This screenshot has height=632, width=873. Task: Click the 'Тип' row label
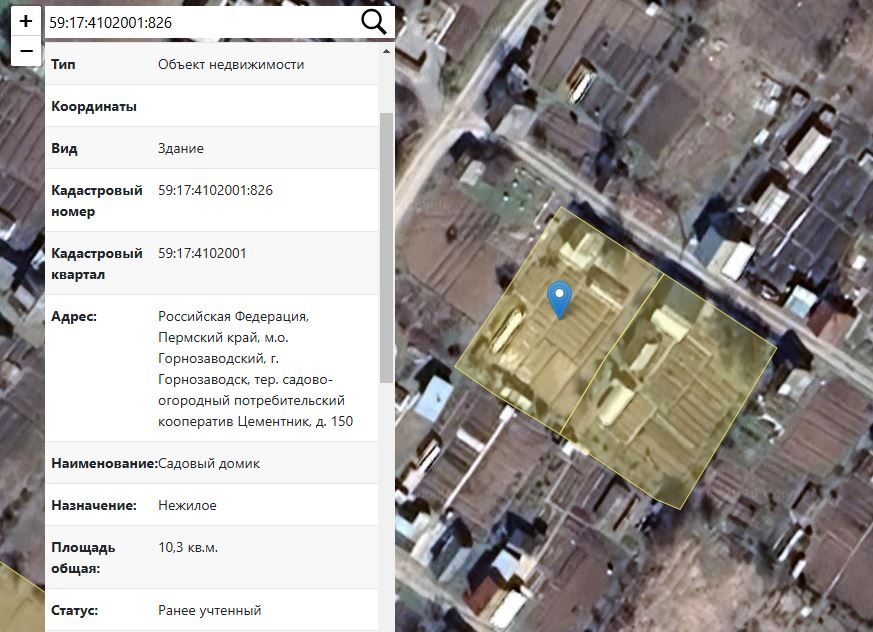coord(63,64)
